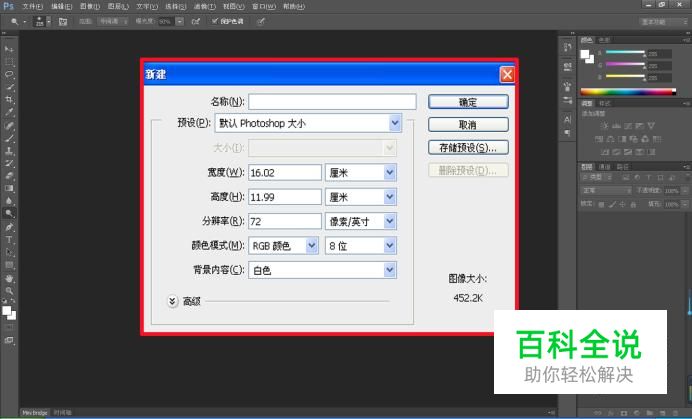Select the Rectangular Marquee tool
This screenshot has width=692, height=419.
[x=9, y=61]
